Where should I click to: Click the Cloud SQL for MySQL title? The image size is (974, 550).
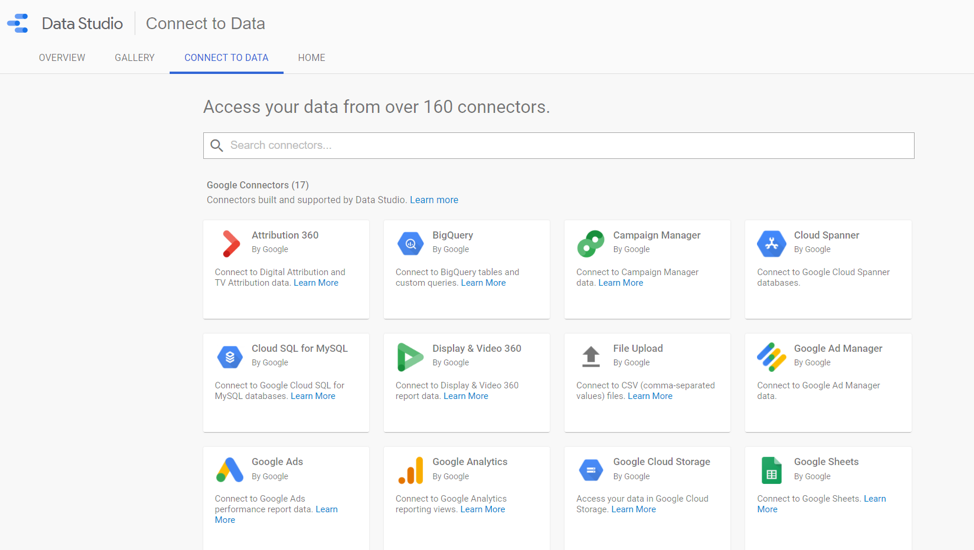tap(299, 349)
